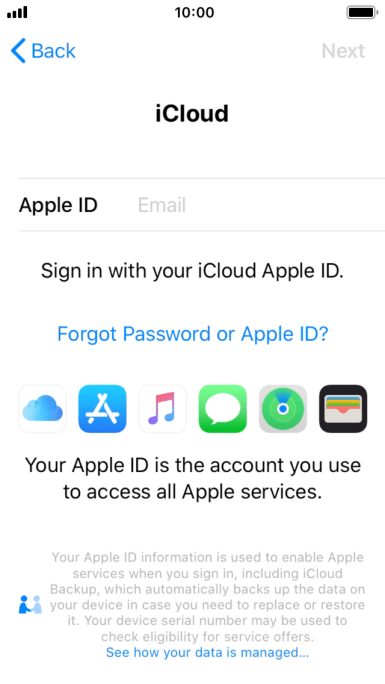Tap the Music note icon
The width and height of the screenshot is (385, 684).
tap(163, 408)
